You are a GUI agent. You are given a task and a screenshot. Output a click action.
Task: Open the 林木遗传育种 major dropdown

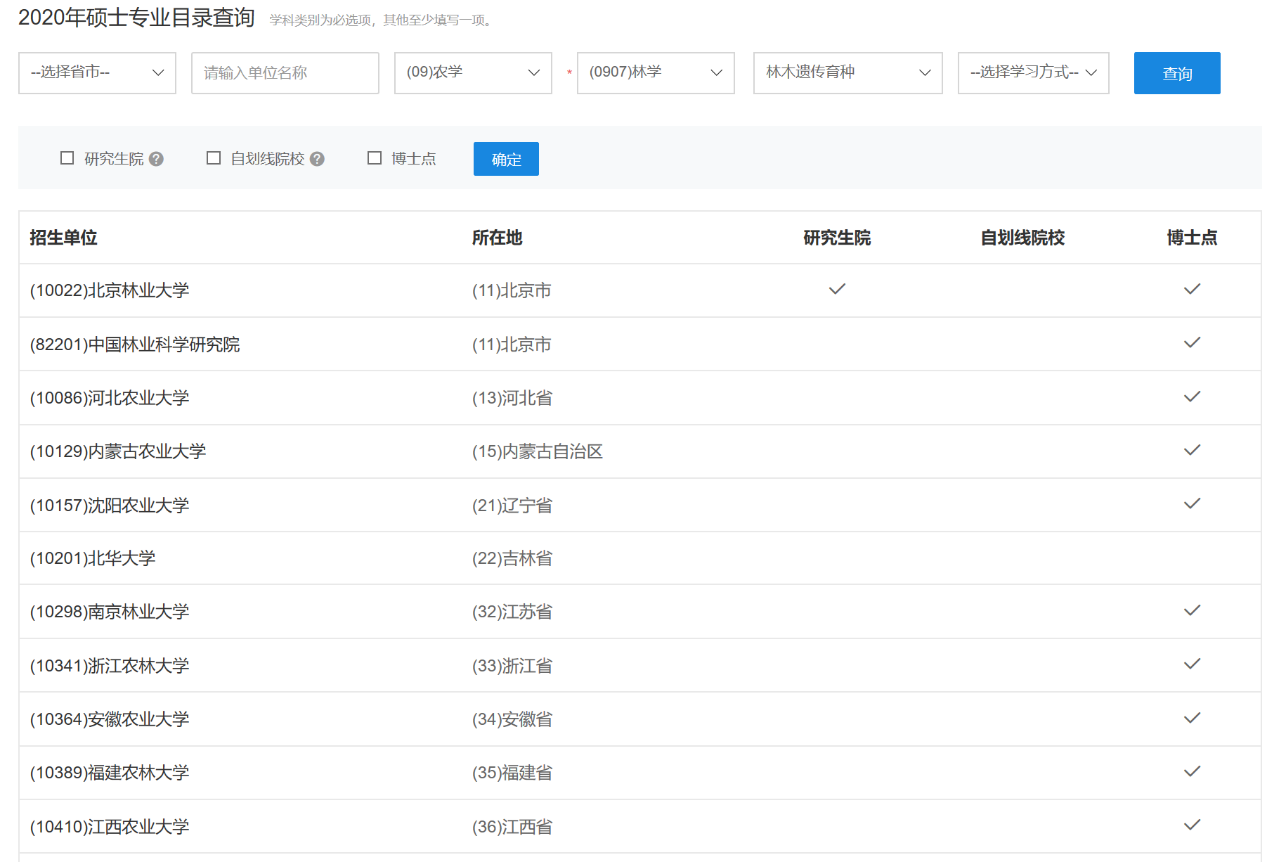point(848,73)
